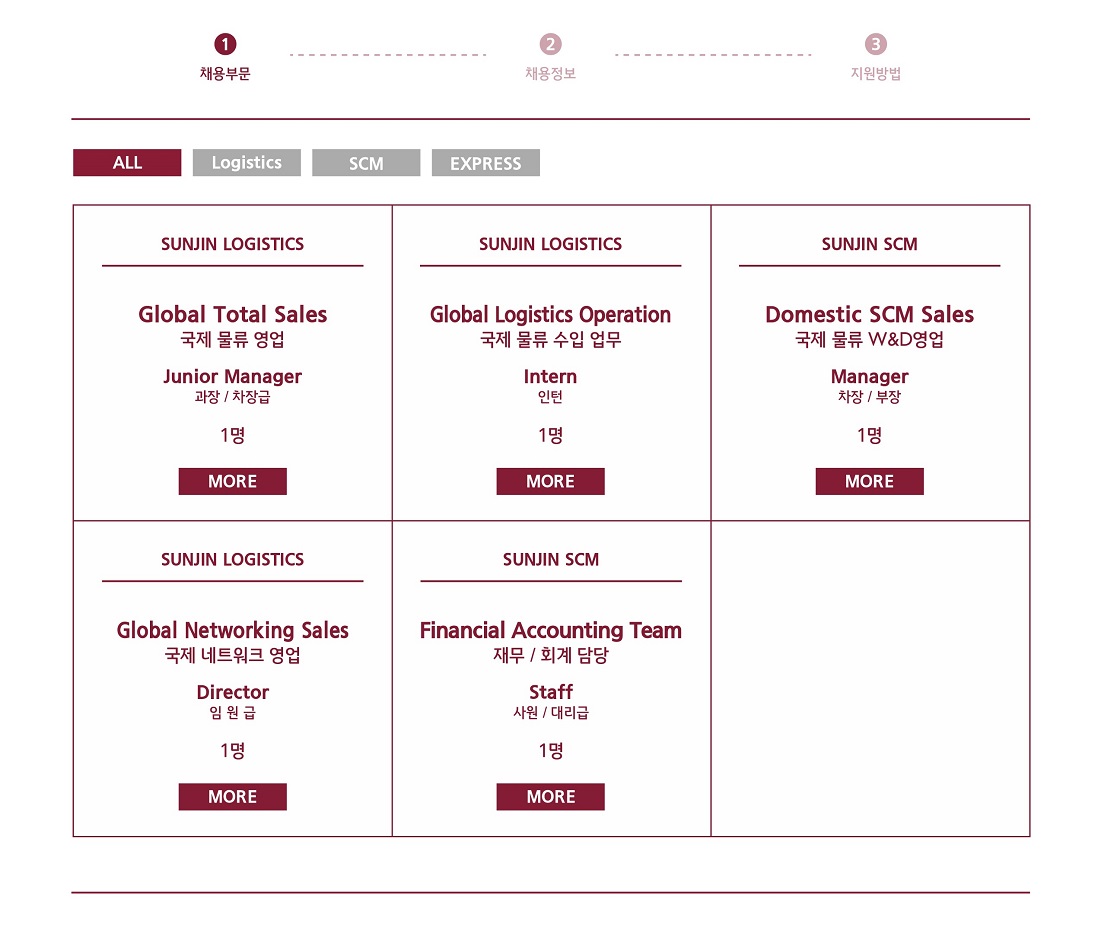Click SUNJIN SCM header of Domestic SCM Sales card
The image size is (1101, 950).
click(869, 244)
